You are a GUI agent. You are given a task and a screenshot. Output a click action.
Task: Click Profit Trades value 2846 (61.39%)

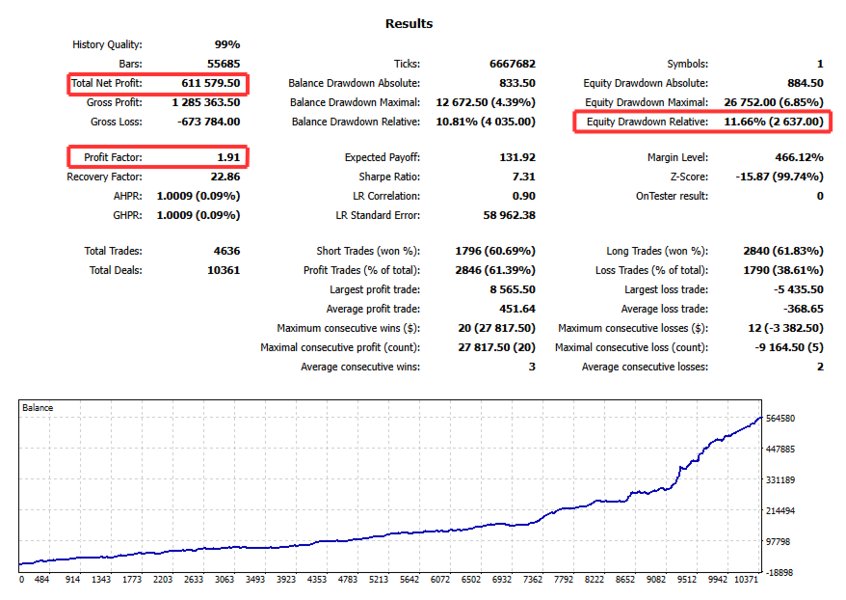(495, 270)
